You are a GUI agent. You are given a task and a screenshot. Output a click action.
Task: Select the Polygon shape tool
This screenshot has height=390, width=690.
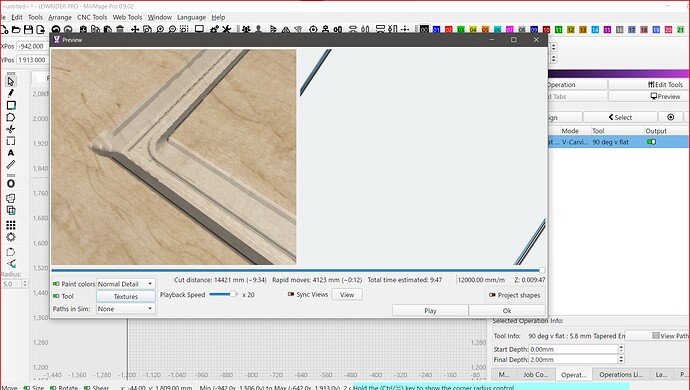coord(11,117)
